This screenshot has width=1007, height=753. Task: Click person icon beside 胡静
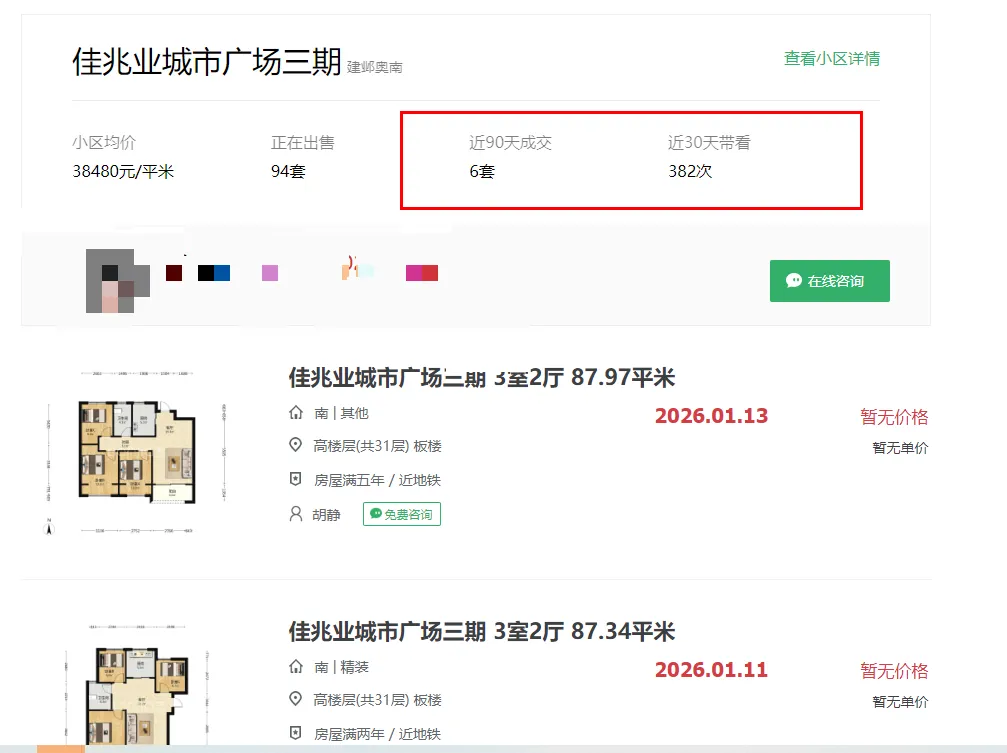(295, 513)
